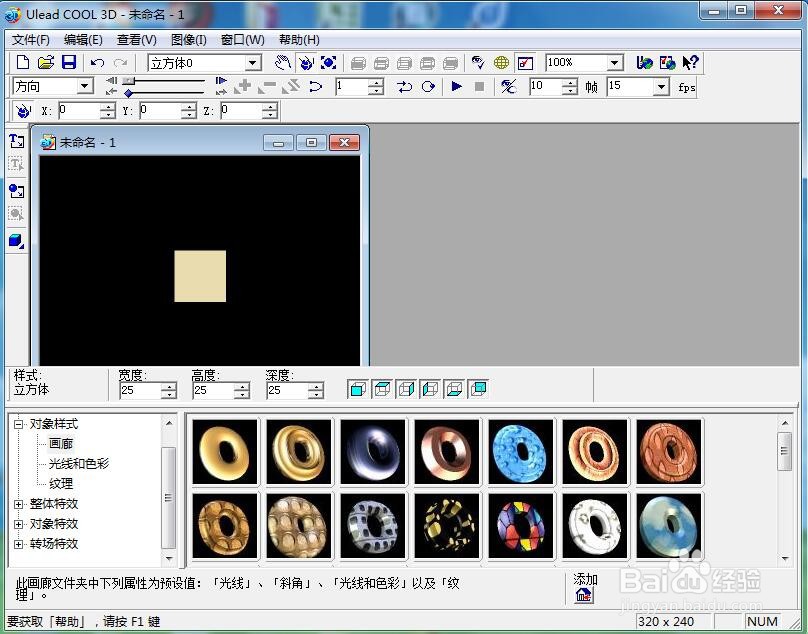Image resolution: width=808 pixels, height=634 pixels.
Task: Collapse the 对象样式 tree node
Action: pyautogui.click(x=19, y=424)
